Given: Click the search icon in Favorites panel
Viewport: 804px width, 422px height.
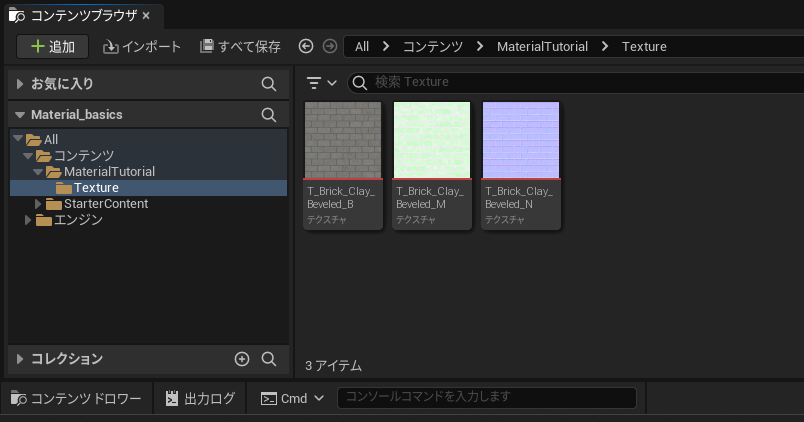Looking at the screenshot, I should (x=268, y=84).
